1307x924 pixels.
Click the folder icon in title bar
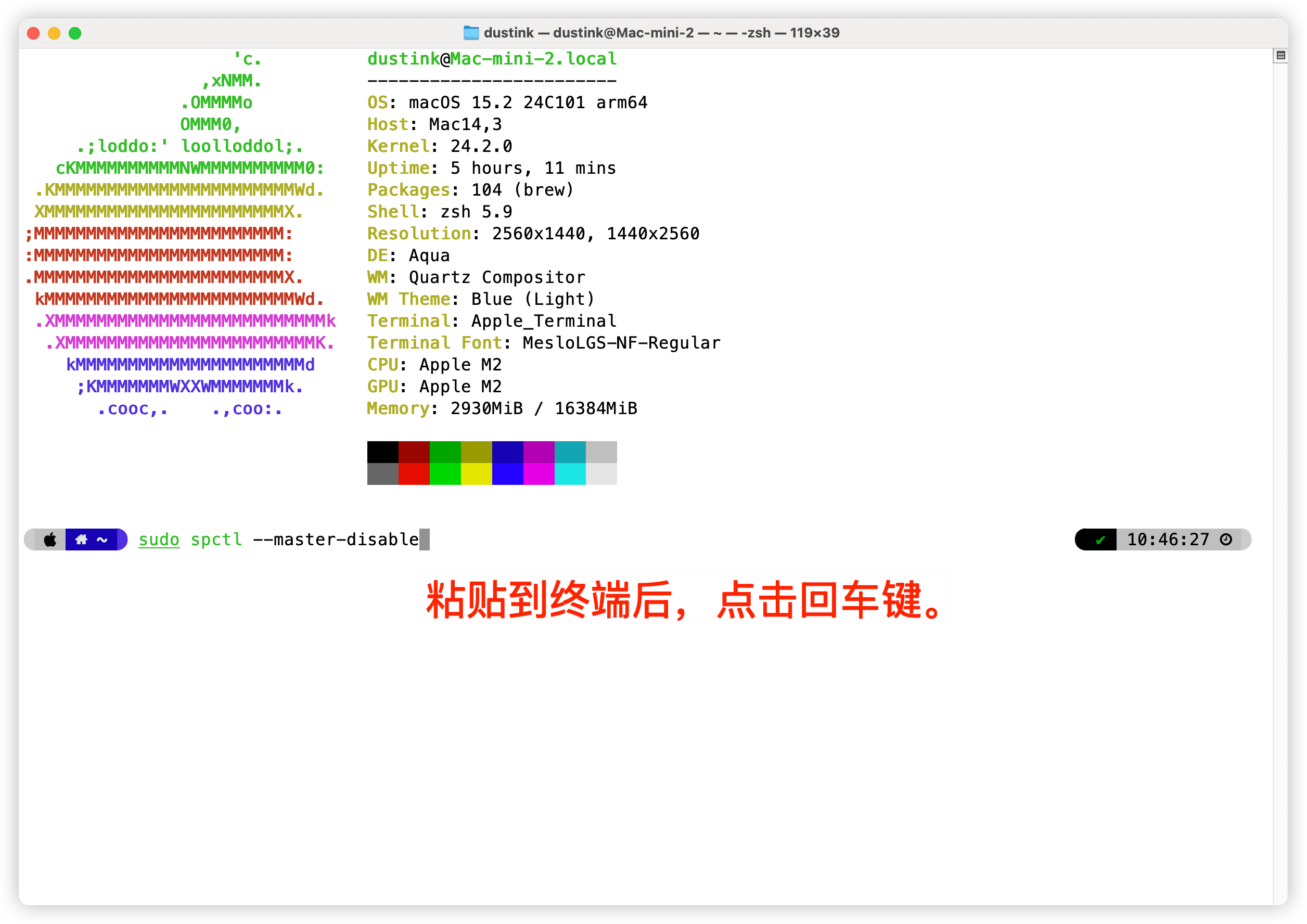coord(471,32)
